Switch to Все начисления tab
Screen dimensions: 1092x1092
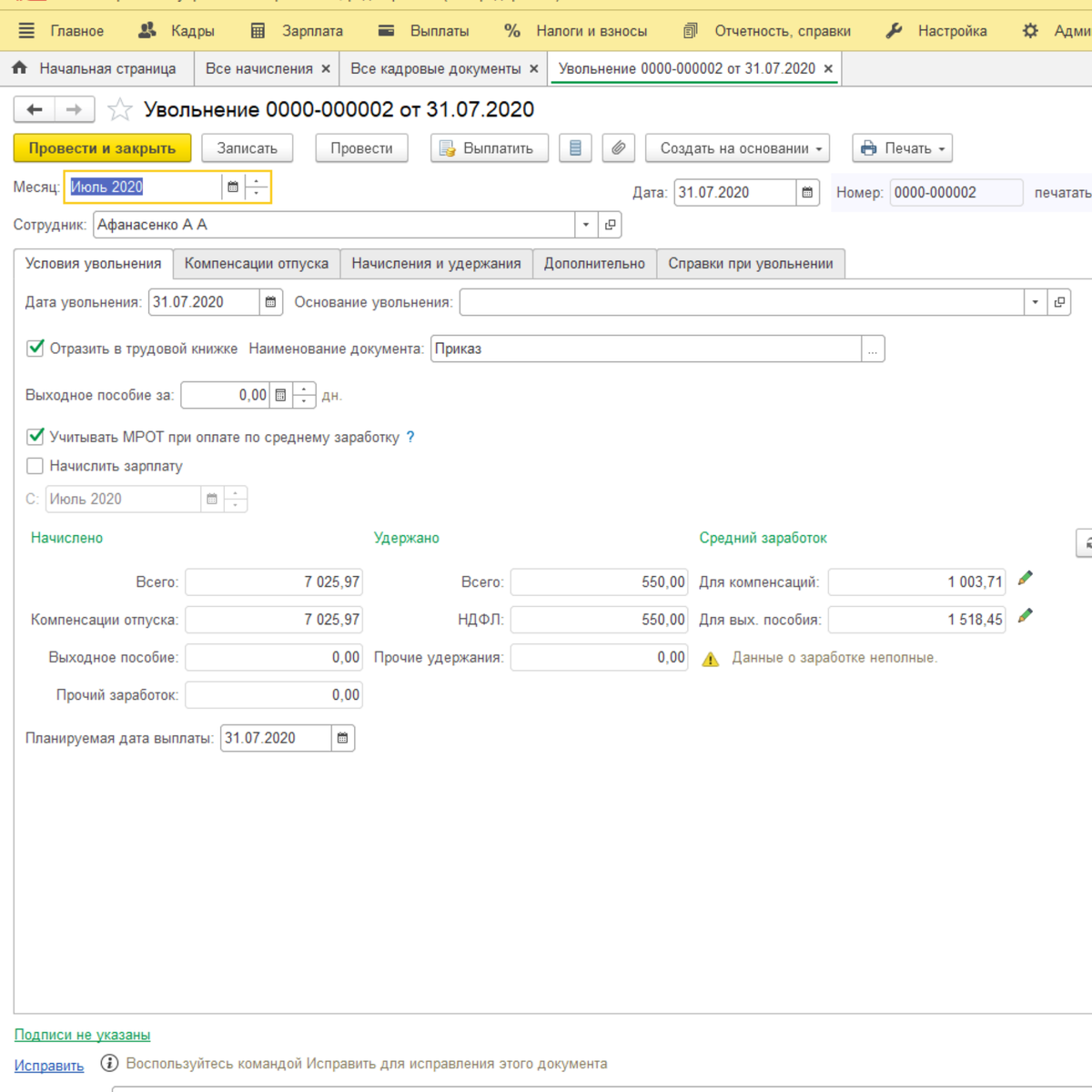coord(259,68)
